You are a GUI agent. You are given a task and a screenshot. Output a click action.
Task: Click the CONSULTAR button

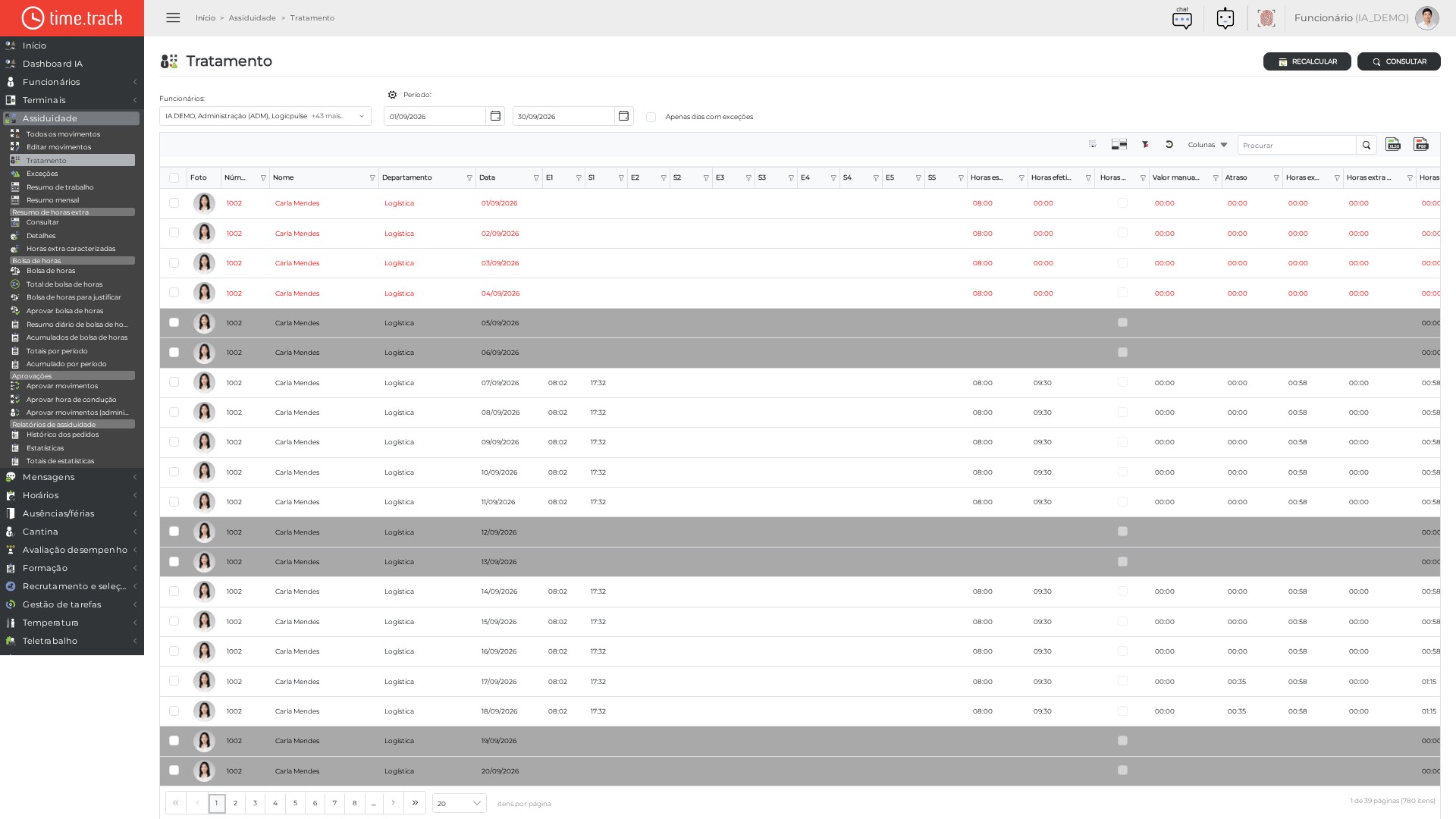tap(1398, 61)
